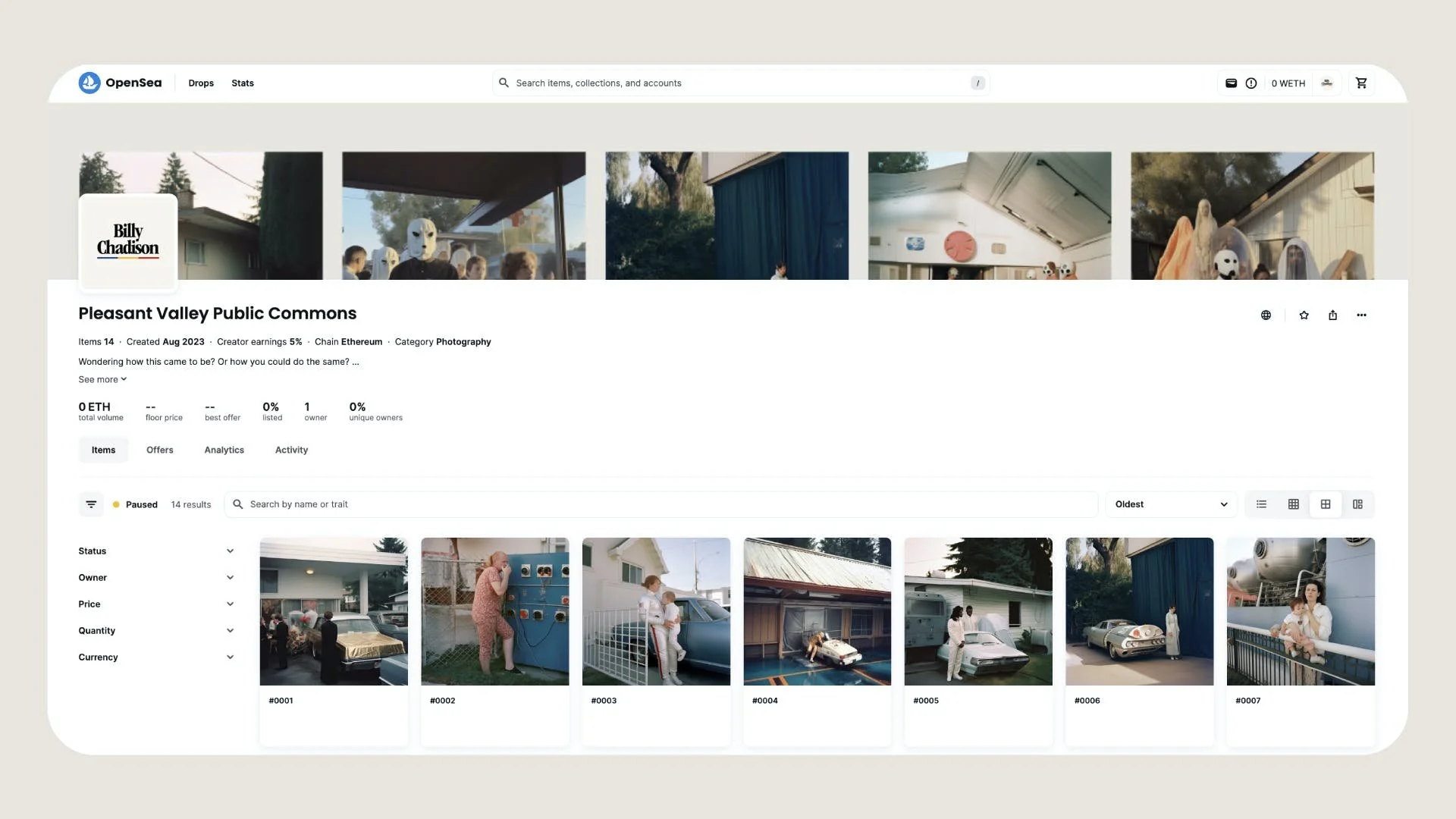Screen dimensions: 1456x819
Task: Share the collection
Action: (x=1332, y=315)
